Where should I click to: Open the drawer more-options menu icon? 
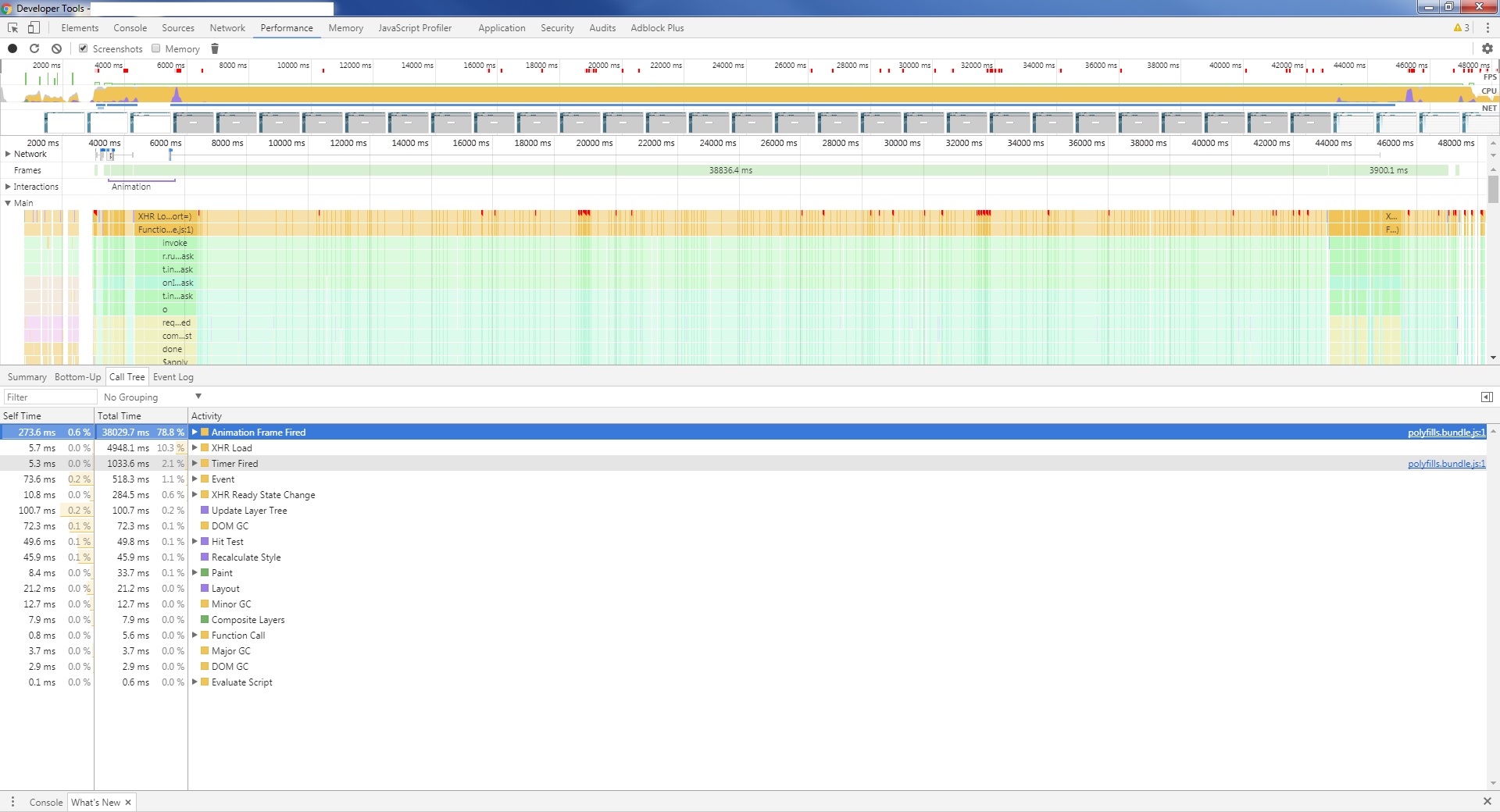pos(12,802)
